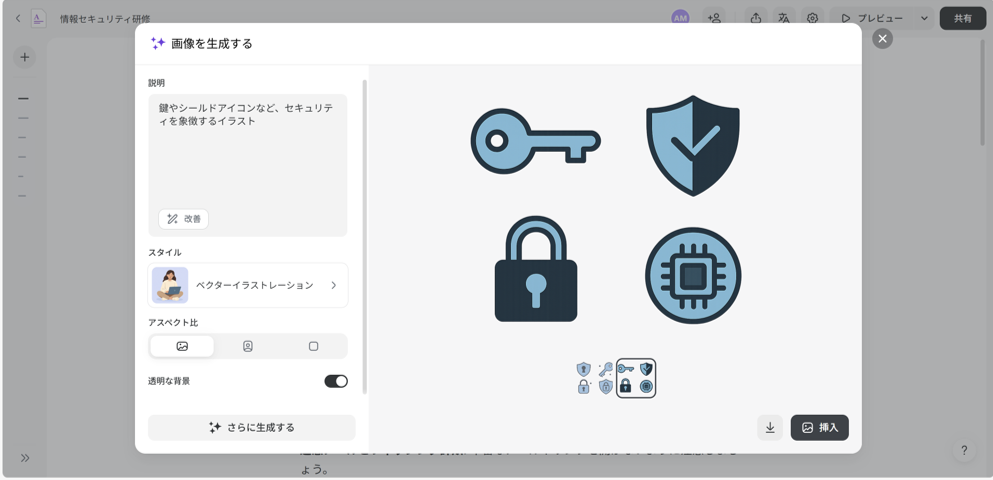Toggle the 透明な背景 switch
This screenshot has height=480, width=993.
pos(336,381)
